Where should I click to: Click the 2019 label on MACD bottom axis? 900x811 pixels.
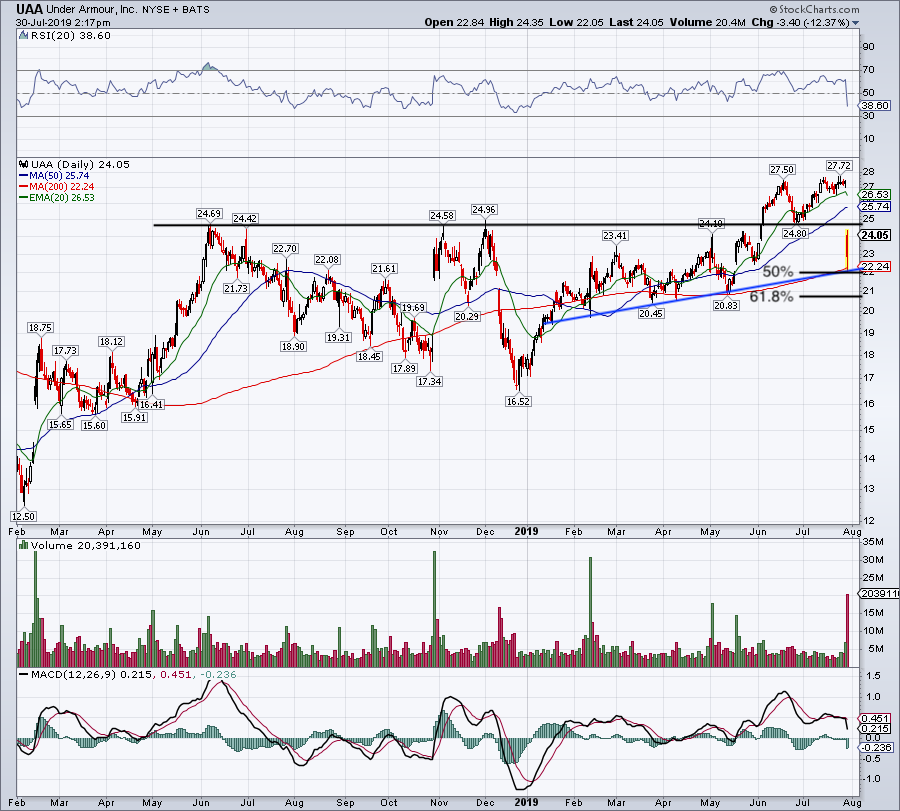click(526, 802)
